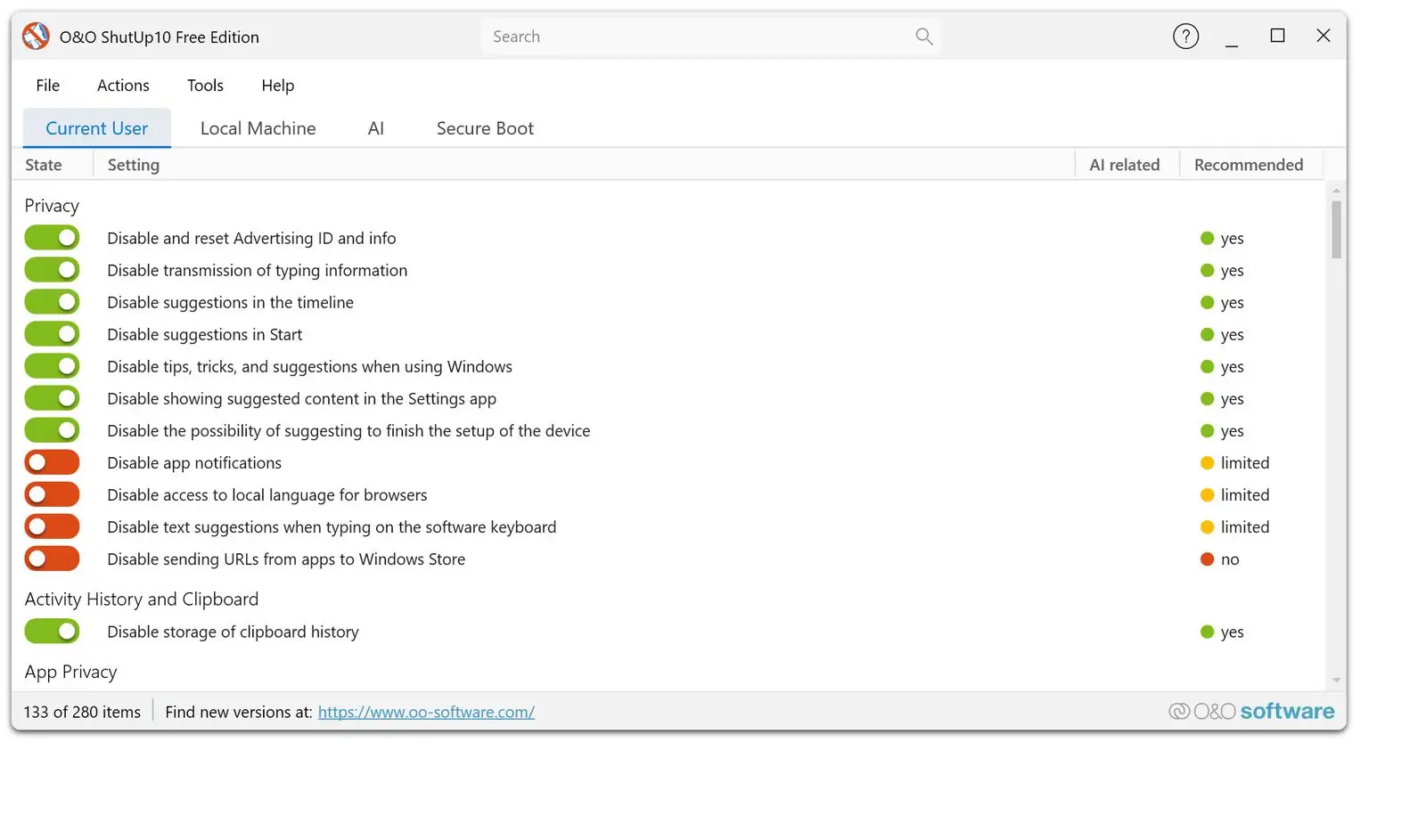Open the help question mark icon
The width and height of the screenshot is (1426, 840).
click(x=1185, y=37)
